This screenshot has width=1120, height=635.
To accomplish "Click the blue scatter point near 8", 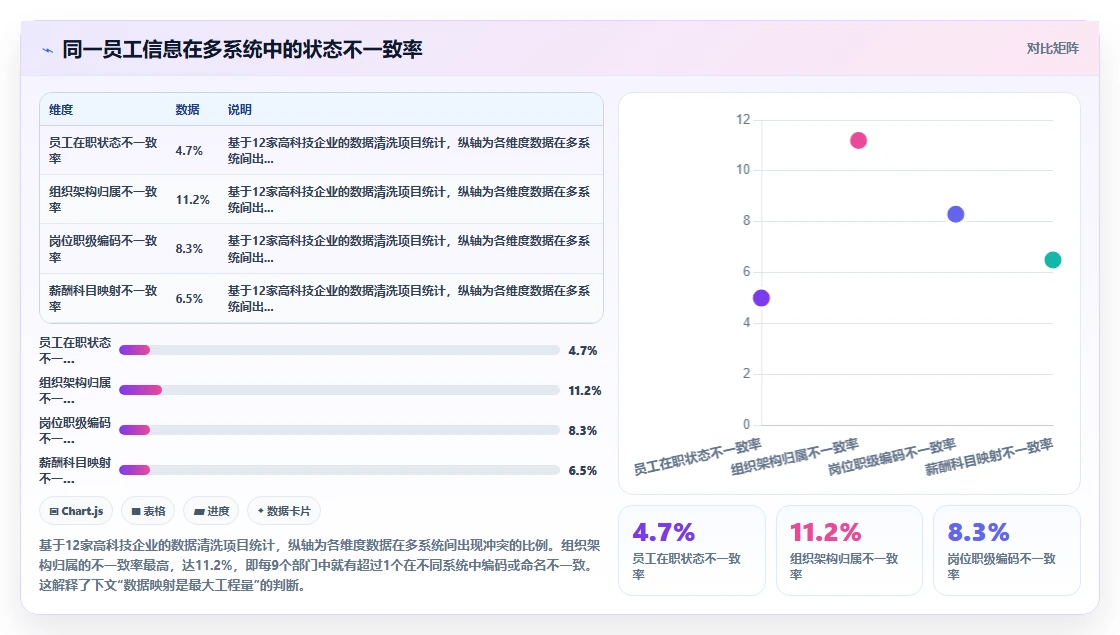I will click(x=956, y=214).
